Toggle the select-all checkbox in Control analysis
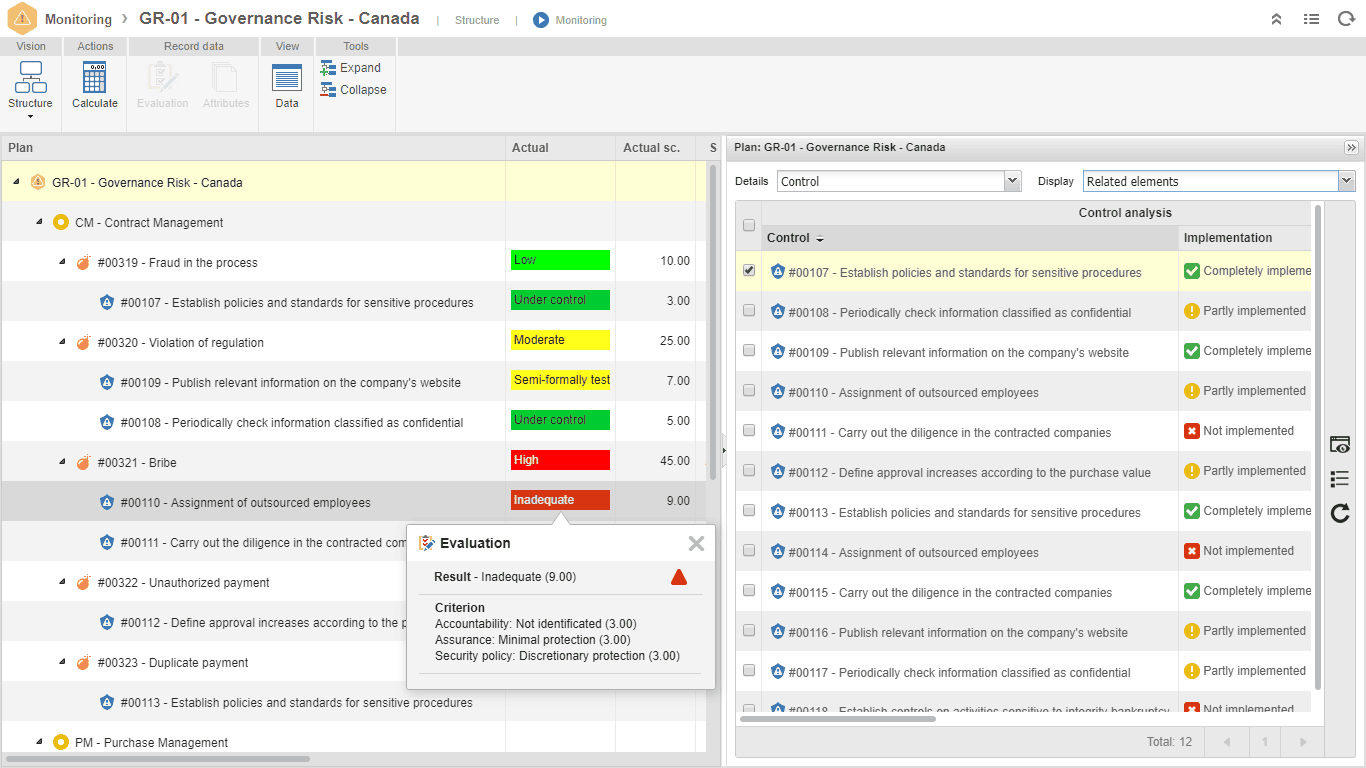Screen dimensions: 1366x768 pos(749,225)
